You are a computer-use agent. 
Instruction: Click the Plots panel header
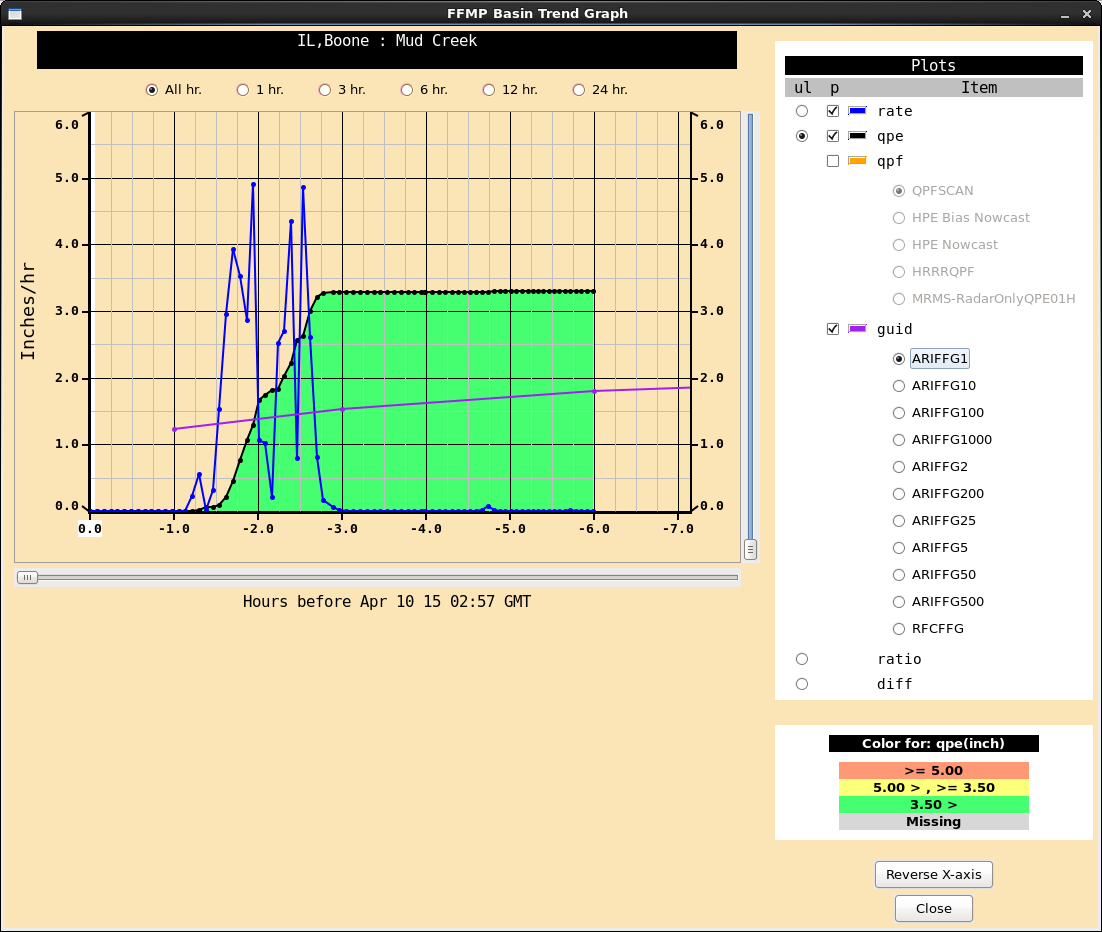coord(933,65)
